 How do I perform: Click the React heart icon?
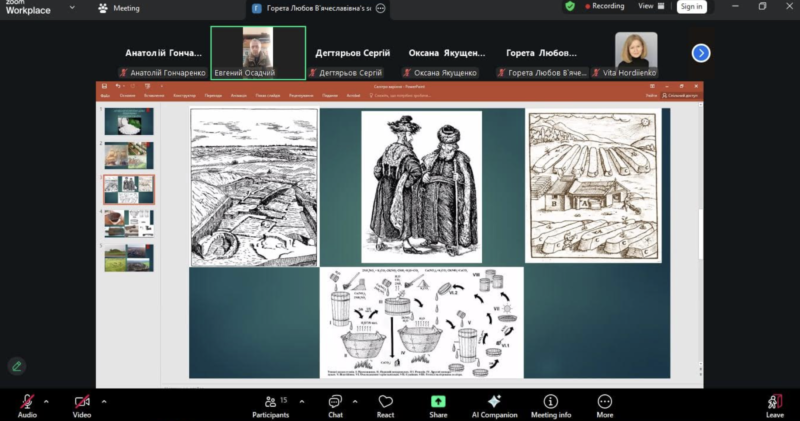pos(385,402)
